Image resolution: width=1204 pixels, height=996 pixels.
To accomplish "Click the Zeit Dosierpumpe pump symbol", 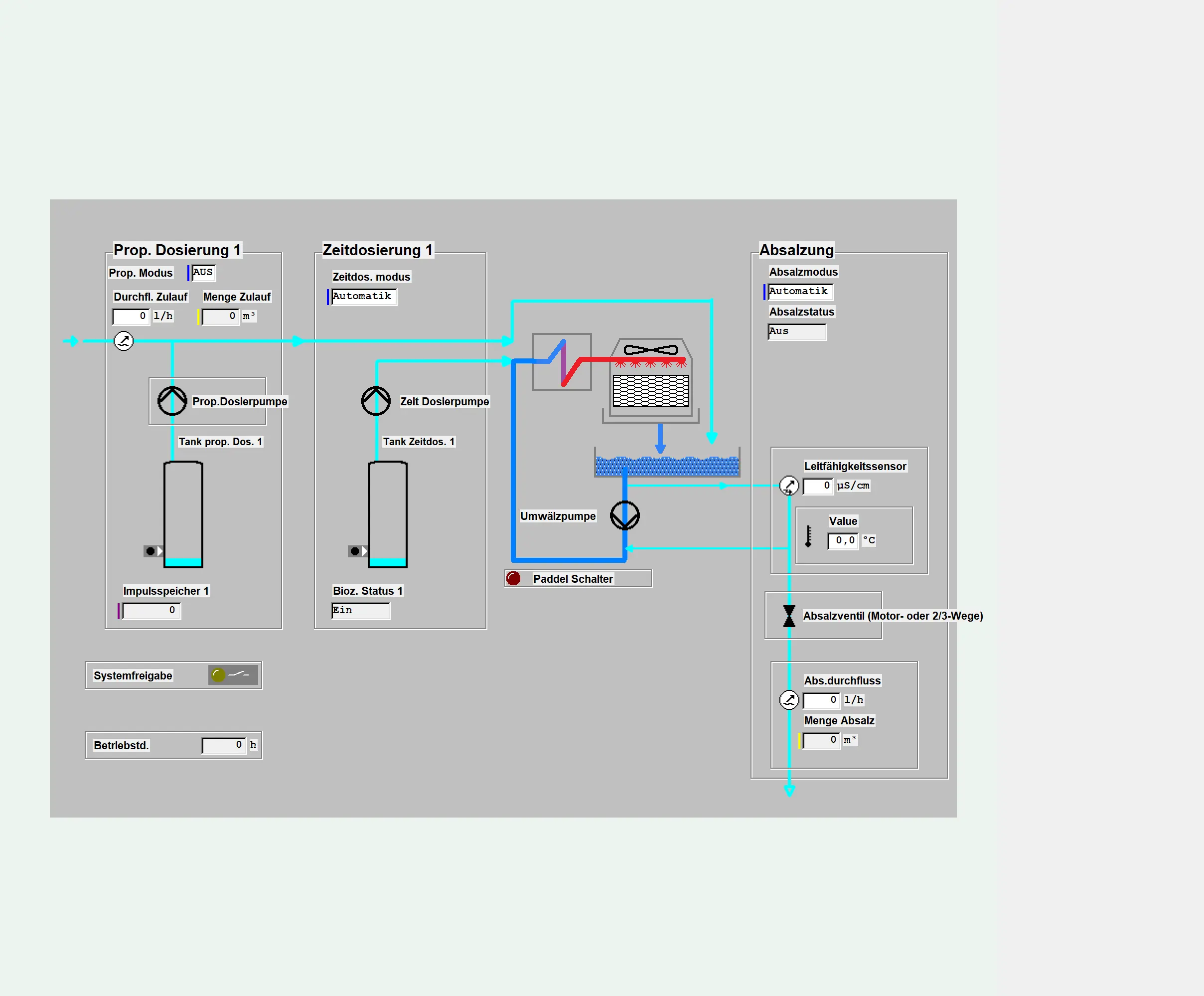I will (x=376, y=400).
